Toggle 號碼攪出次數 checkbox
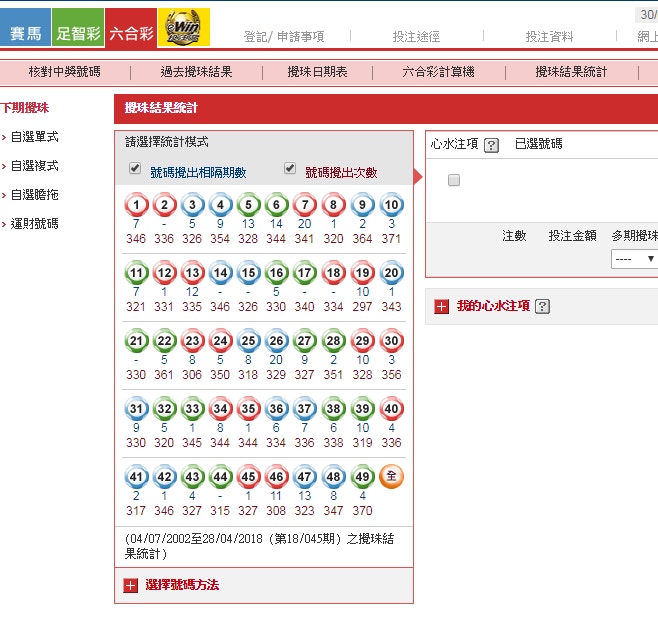The width and height of the screenshot is (658, 619). pos(290,169)
